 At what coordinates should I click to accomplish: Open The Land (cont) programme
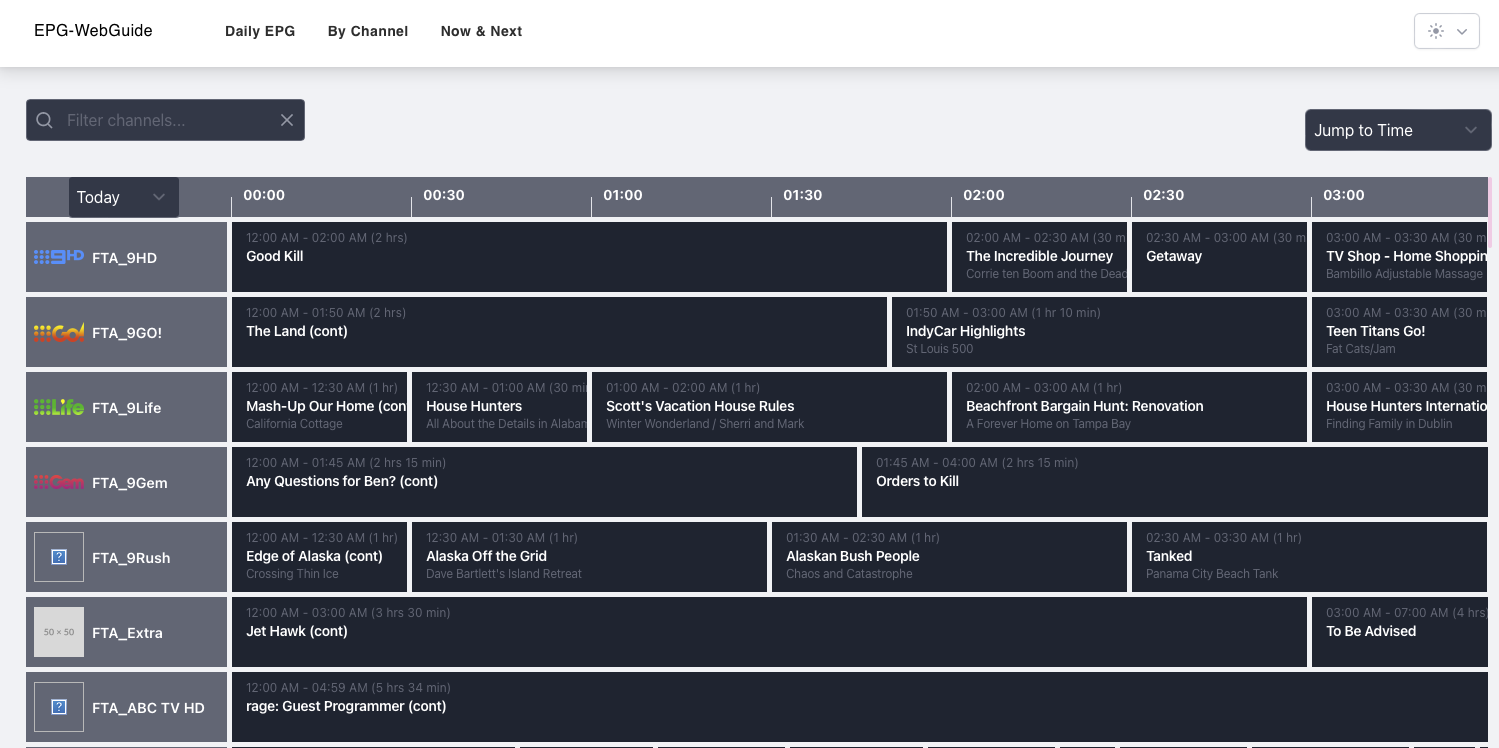[x=559, y=332]
